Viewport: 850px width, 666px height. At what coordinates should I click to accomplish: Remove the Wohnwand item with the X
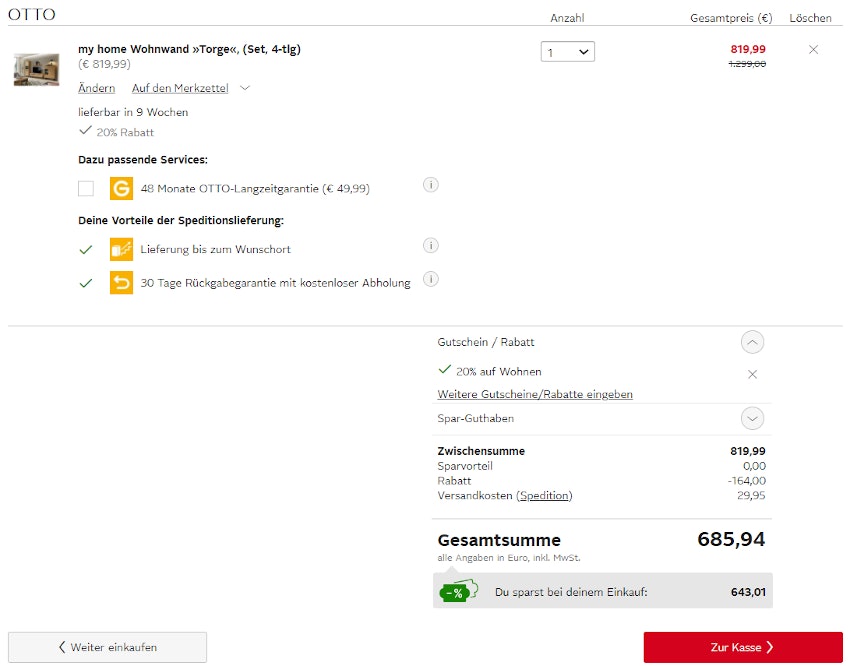(x=813, y=50)
